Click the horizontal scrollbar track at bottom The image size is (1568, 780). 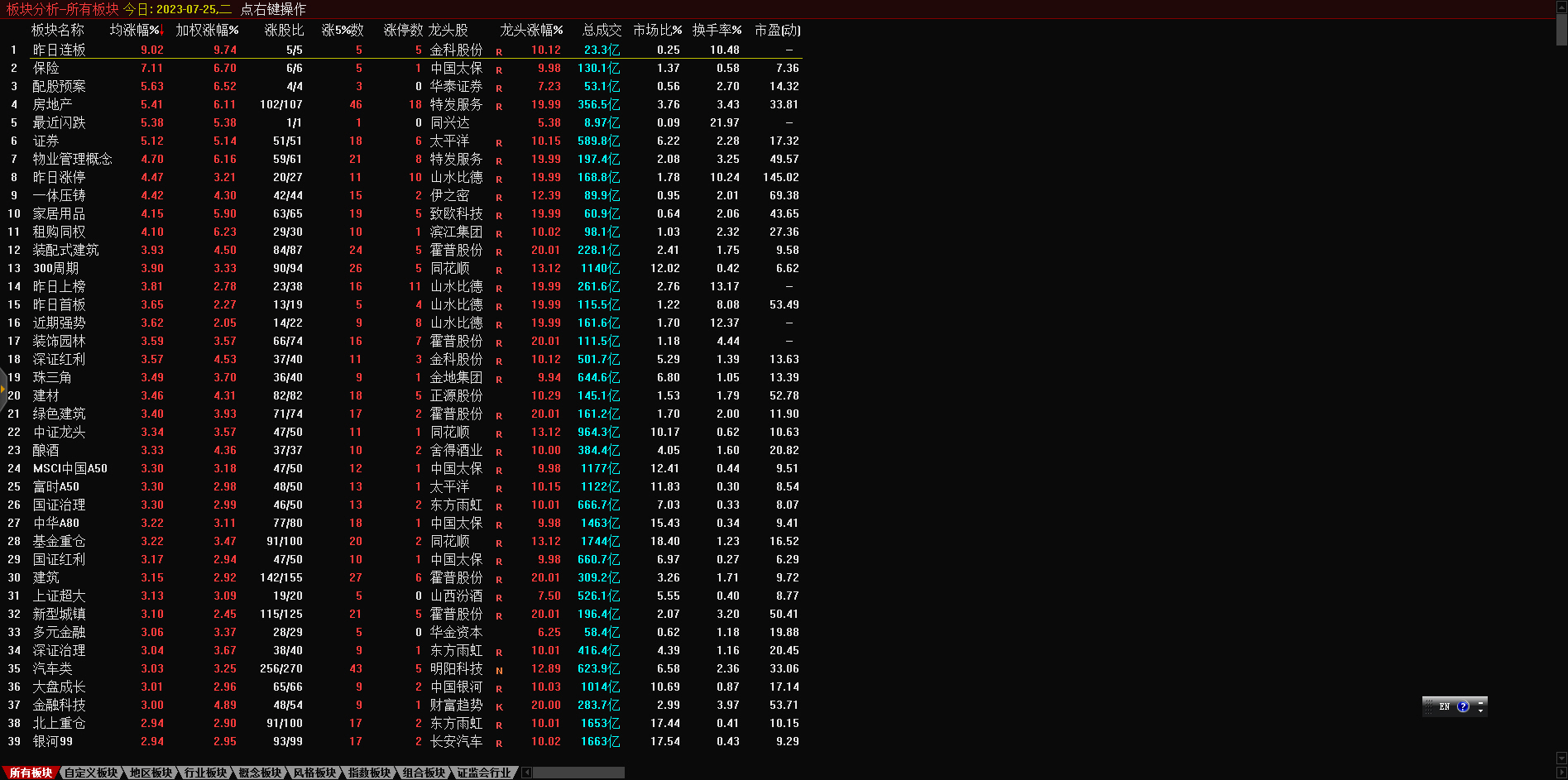pyautogui.click(x=579, y=773)
